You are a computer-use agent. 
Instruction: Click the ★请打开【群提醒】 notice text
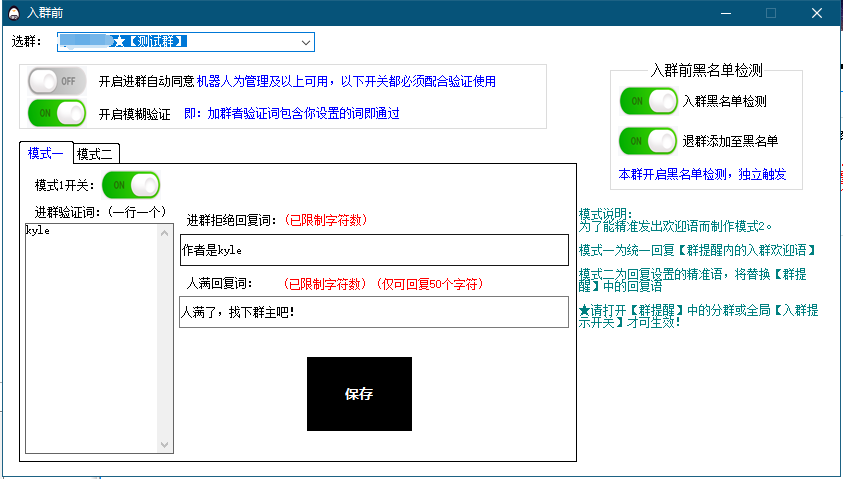[698, 316]
